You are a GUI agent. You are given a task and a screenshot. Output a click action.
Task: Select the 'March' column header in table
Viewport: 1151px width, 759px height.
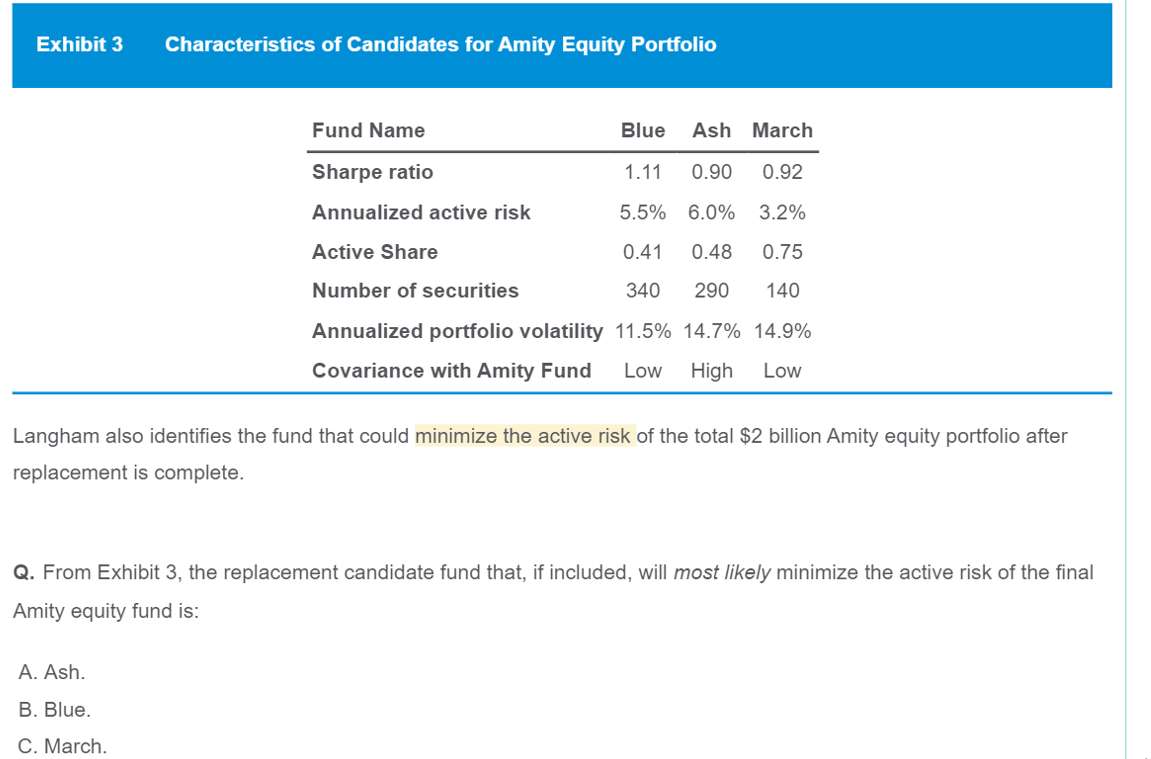point(782,131)
